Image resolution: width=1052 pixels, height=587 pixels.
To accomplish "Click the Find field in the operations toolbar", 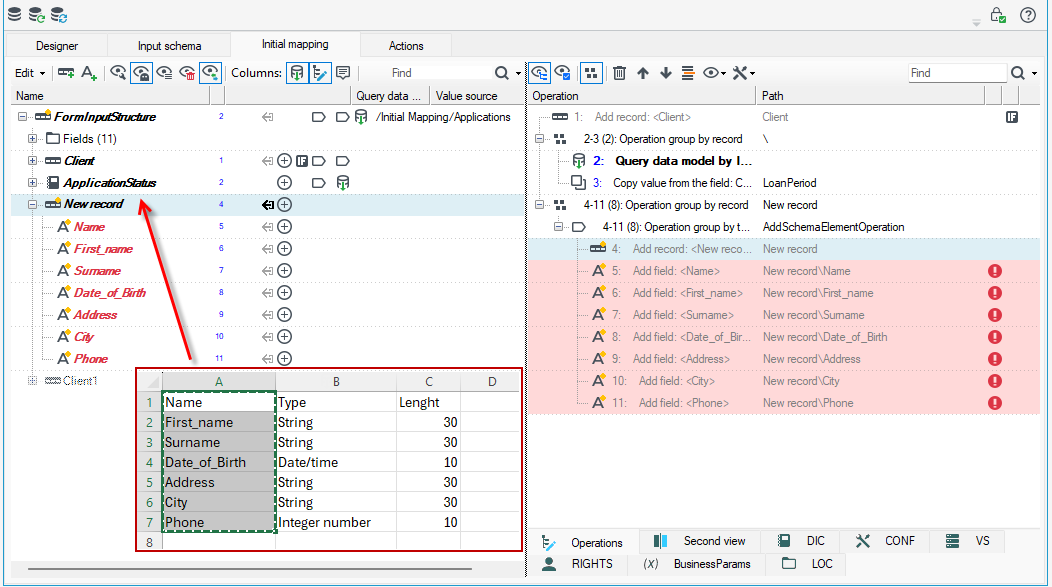I will pos(957,72).
